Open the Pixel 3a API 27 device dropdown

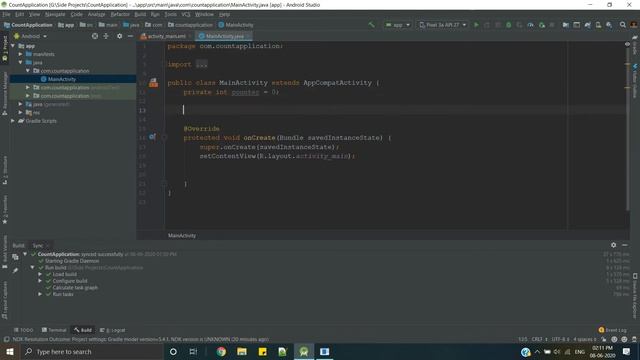tap(442, 25)
